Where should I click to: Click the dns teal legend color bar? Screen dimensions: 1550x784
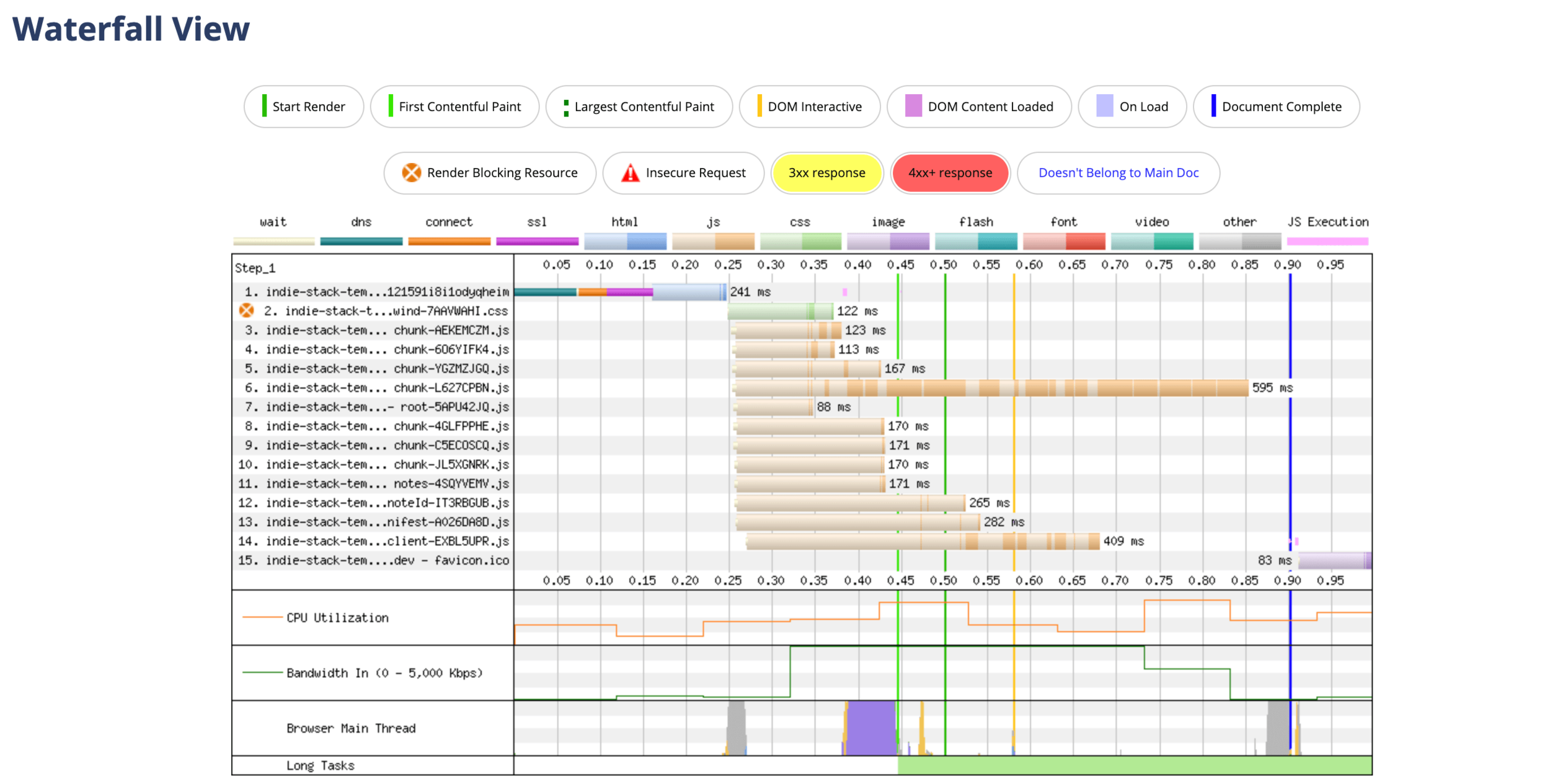coord(361,241)
